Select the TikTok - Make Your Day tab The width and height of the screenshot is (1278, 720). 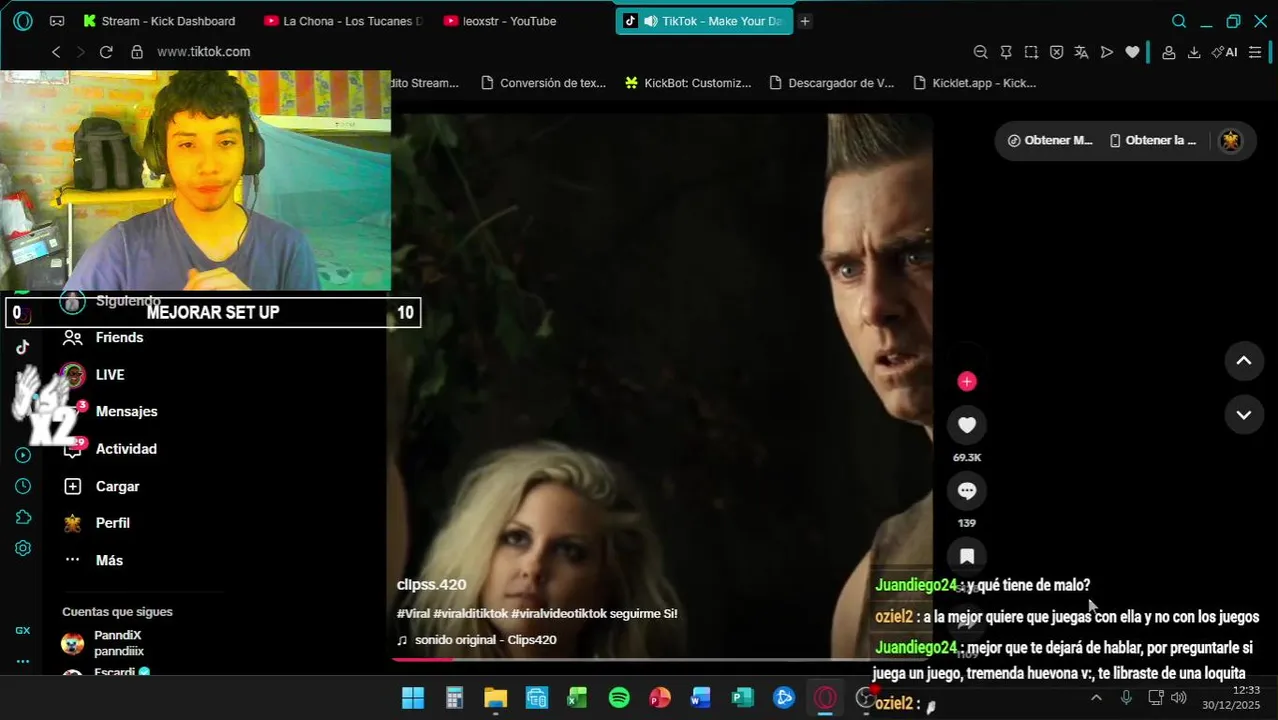pos(704,21)
